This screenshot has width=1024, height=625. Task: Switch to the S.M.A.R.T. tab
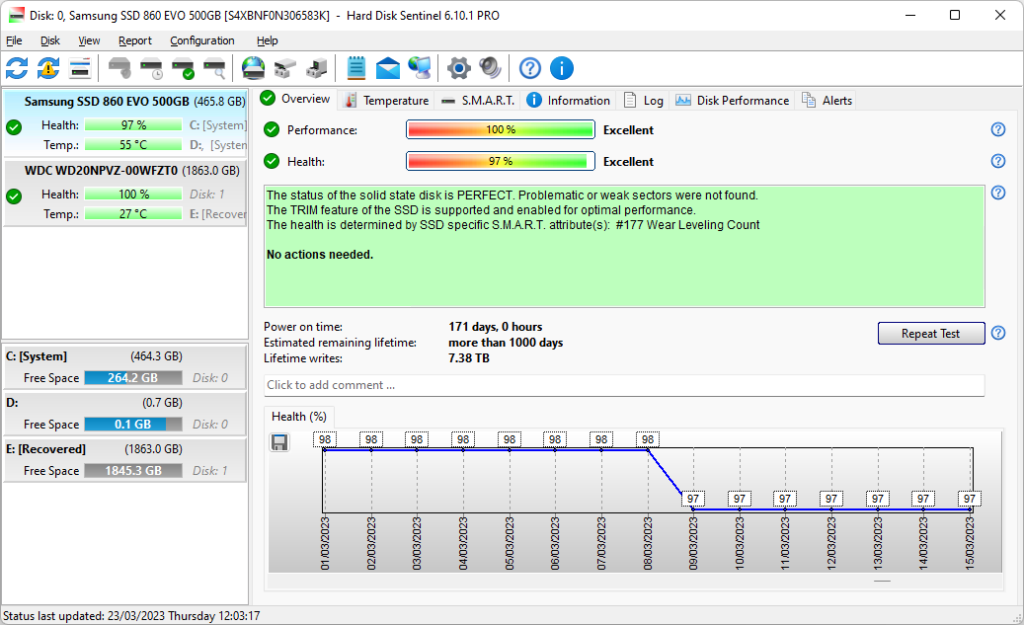coord(477,101)
